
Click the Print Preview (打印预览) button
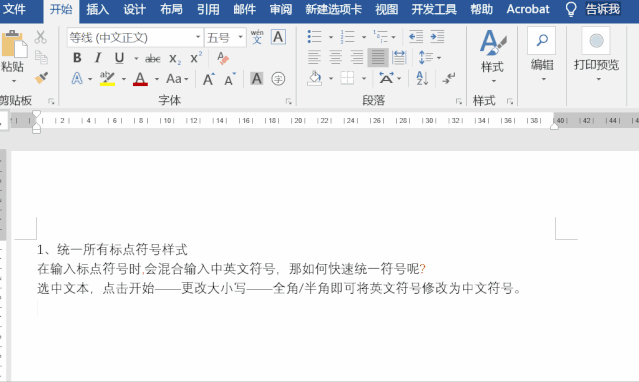(596, 55)
